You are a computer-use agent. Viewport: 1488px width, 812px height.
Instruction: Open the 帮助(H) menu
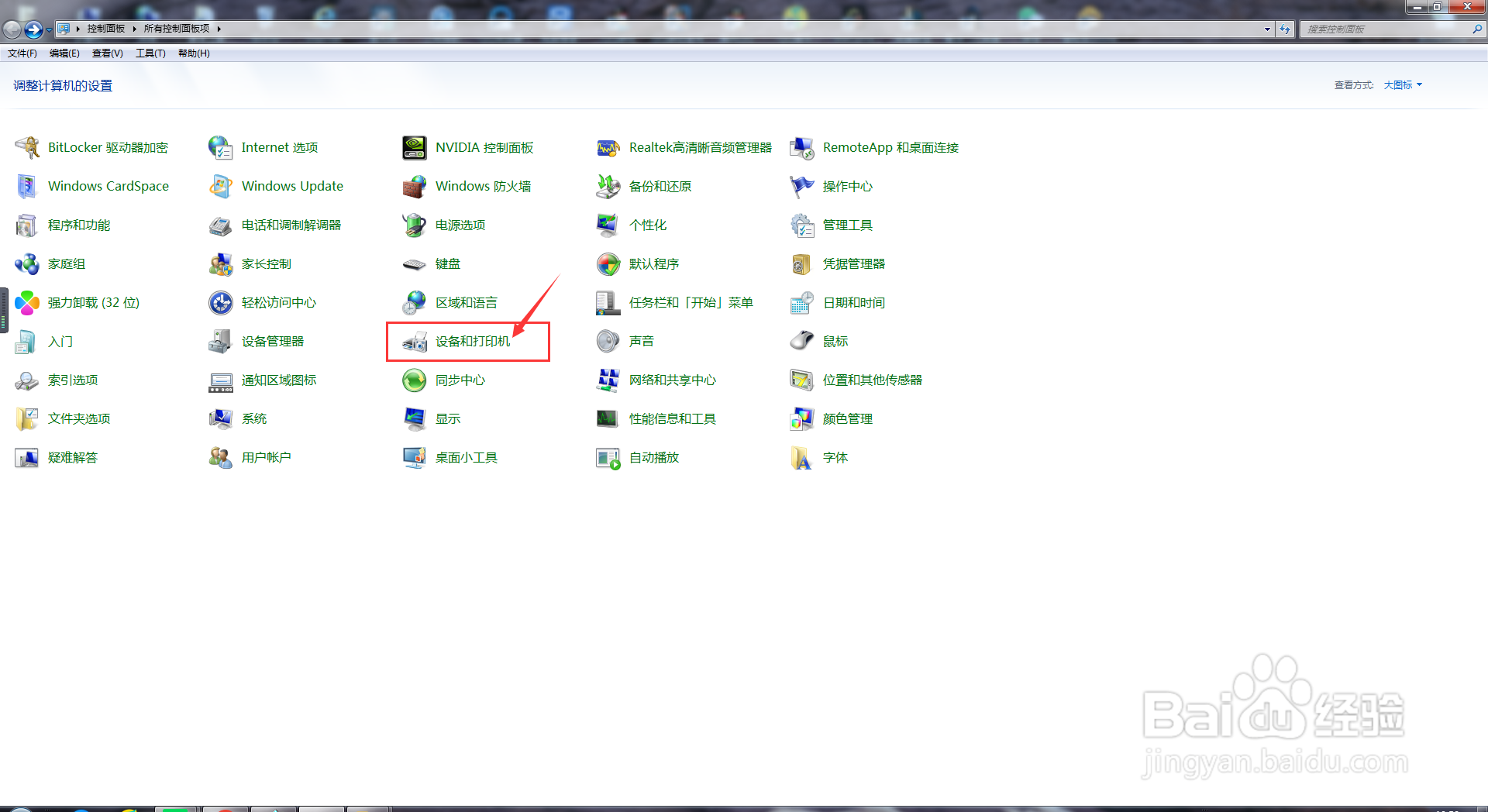pos(194,53)
